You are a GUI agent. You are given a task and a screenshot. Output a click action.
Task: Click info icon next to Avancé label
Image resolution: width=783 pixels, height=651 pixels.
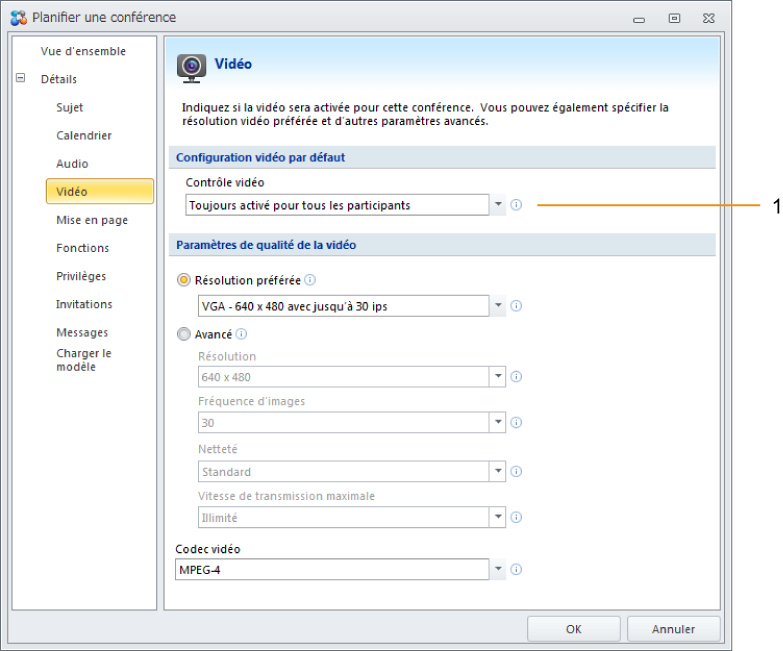click(241, 333)
